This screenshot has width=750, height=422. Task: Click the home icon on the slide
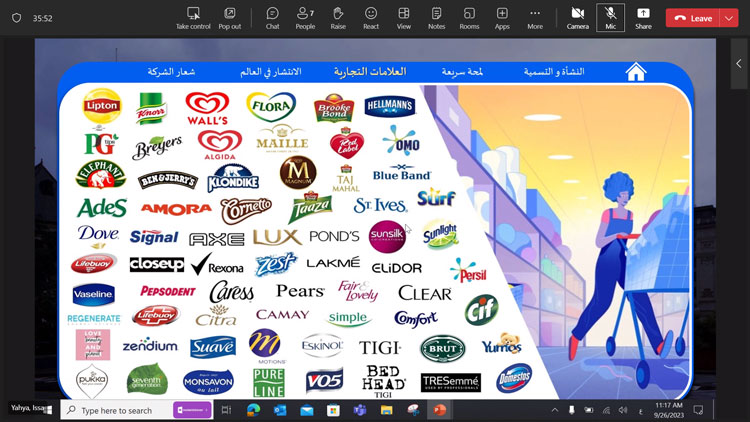pyautogui.click(x=635, y=72)
